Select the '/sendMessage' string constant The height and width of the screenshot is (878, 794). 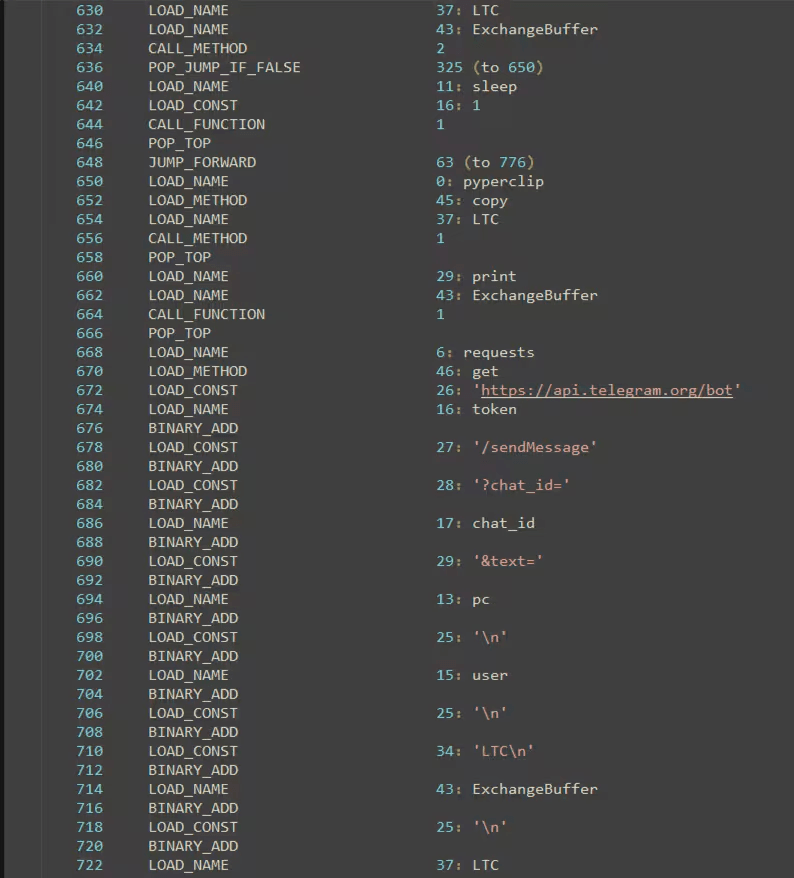click(535, 447)
